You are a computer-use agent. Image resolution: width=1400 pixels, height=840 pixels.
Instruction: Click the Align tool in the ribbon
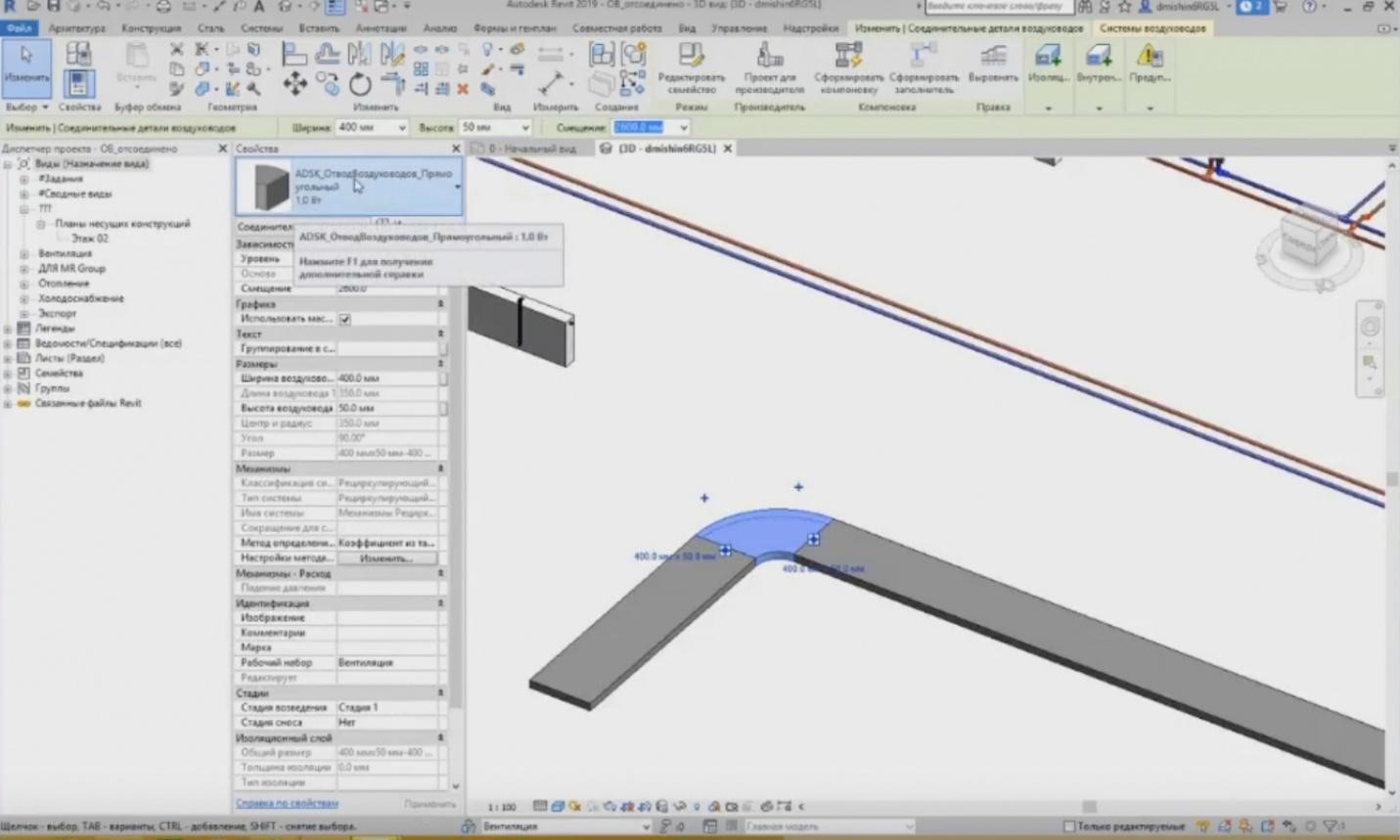(x=294, y=53)
